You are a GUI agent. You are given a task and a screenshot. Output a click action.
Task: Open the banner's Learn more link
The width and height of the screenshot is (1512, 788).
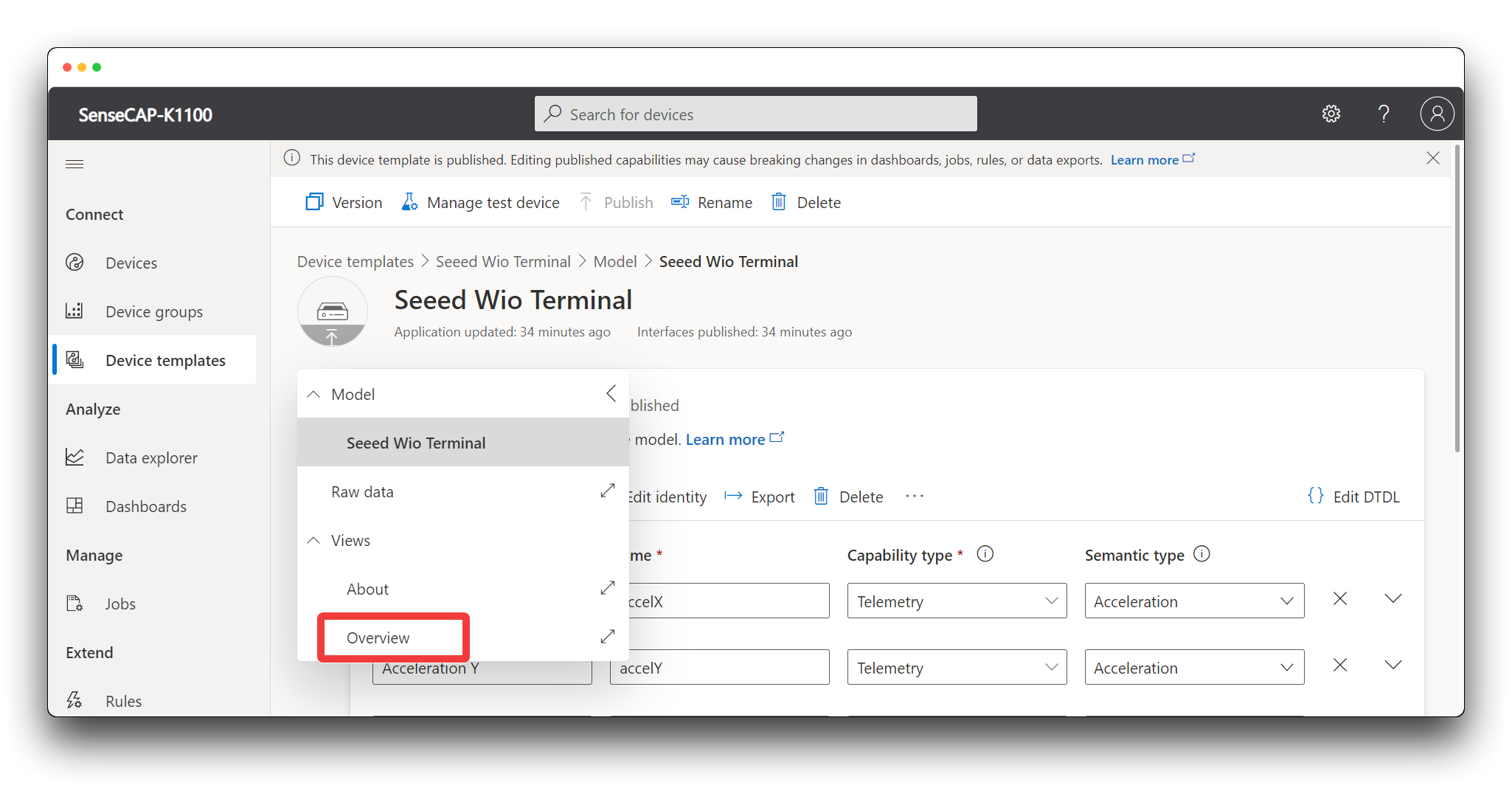pos(1152,159)
